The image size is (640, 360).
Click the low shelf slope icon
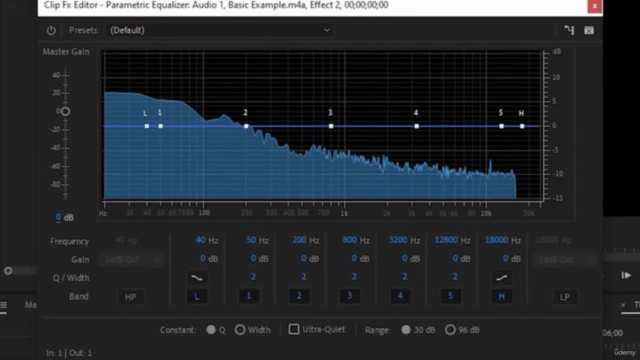click(197, 278)
